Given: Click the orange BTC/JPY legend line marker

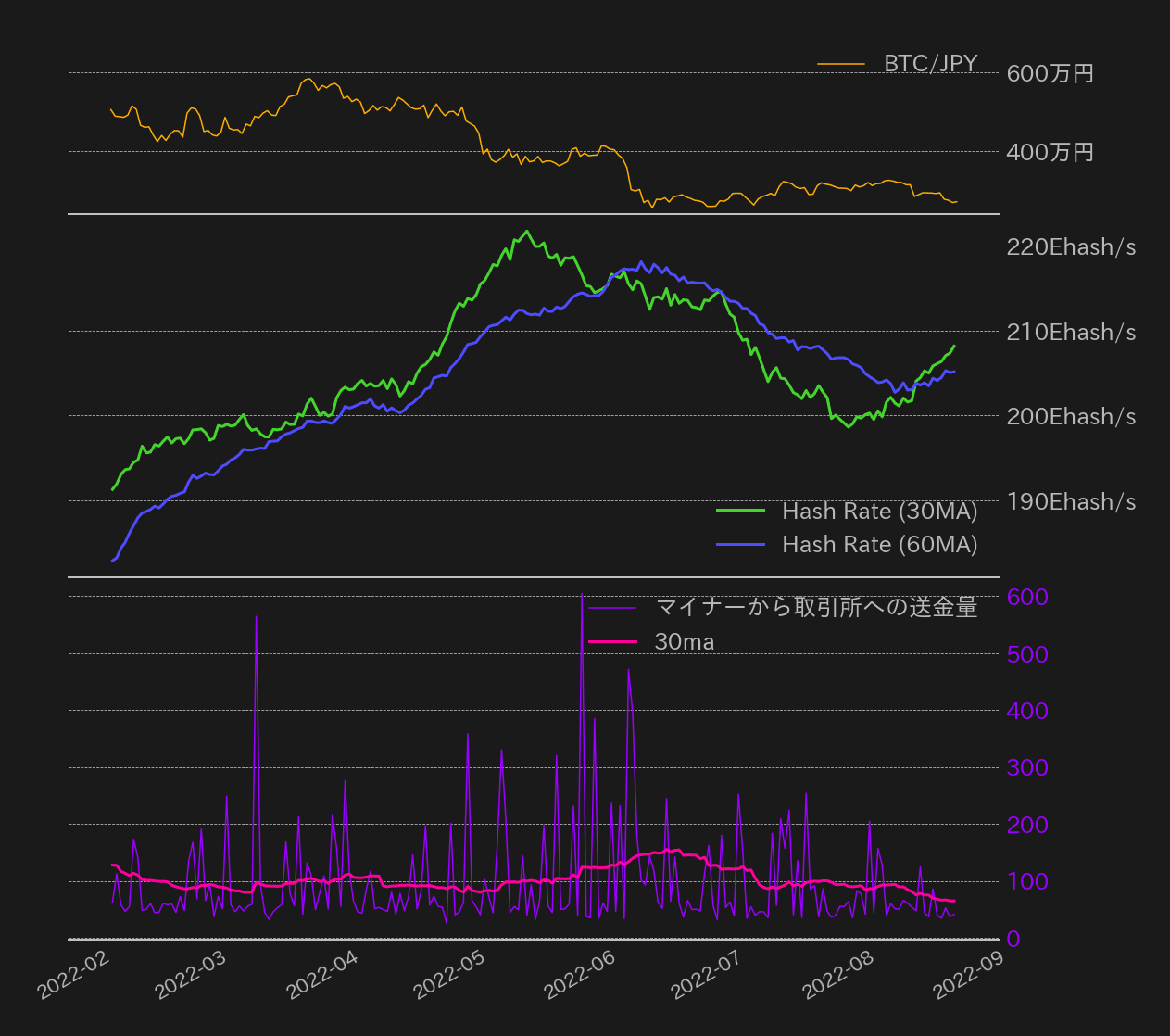Looking at the screenshot, I should pyautogui.click(x=843, y=64).
